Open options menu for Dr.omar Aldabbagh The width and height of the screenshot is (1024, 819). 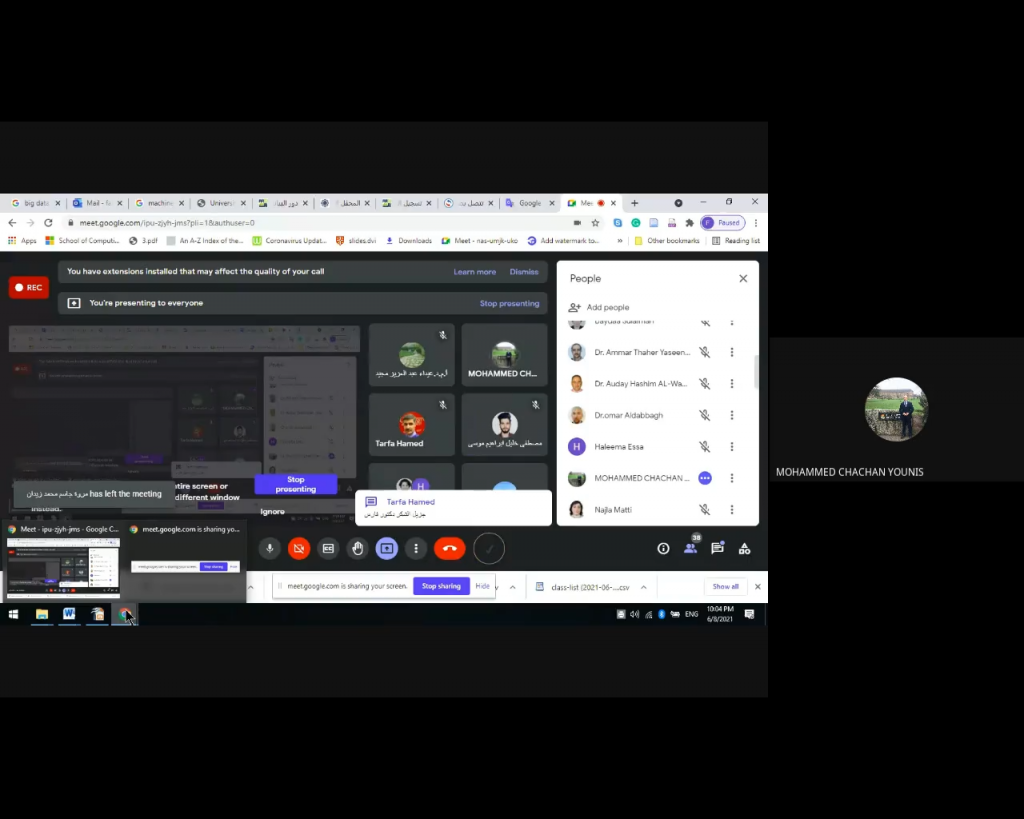click(x=732, y=415)
